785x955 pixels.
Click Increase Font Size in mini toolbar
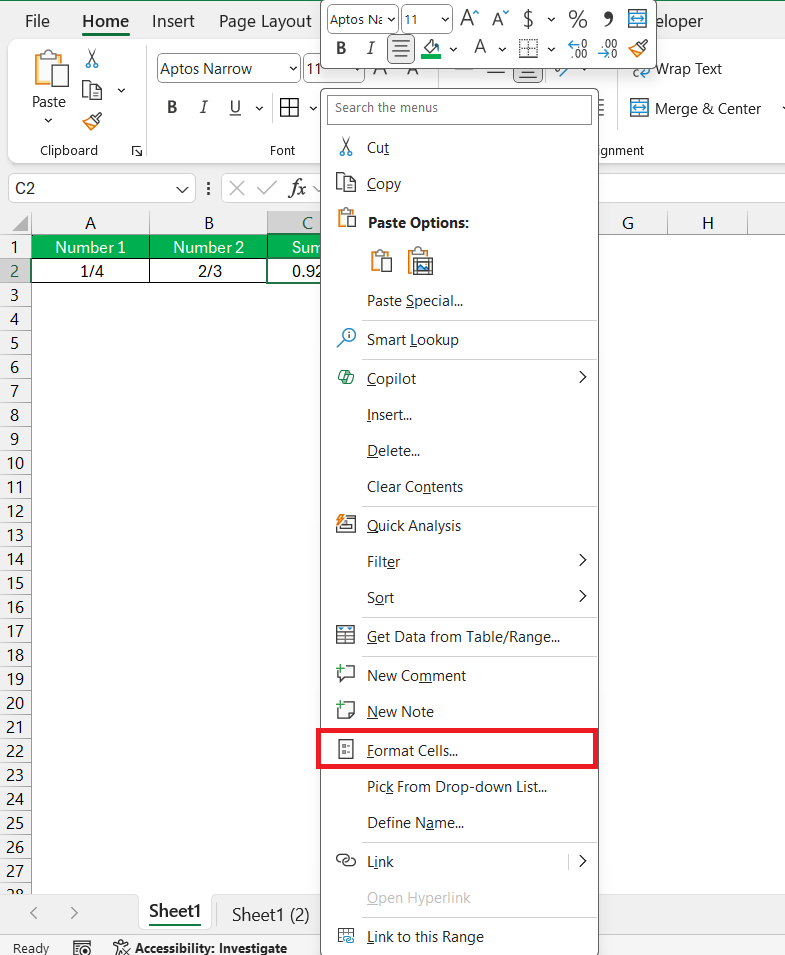(469, 19)
